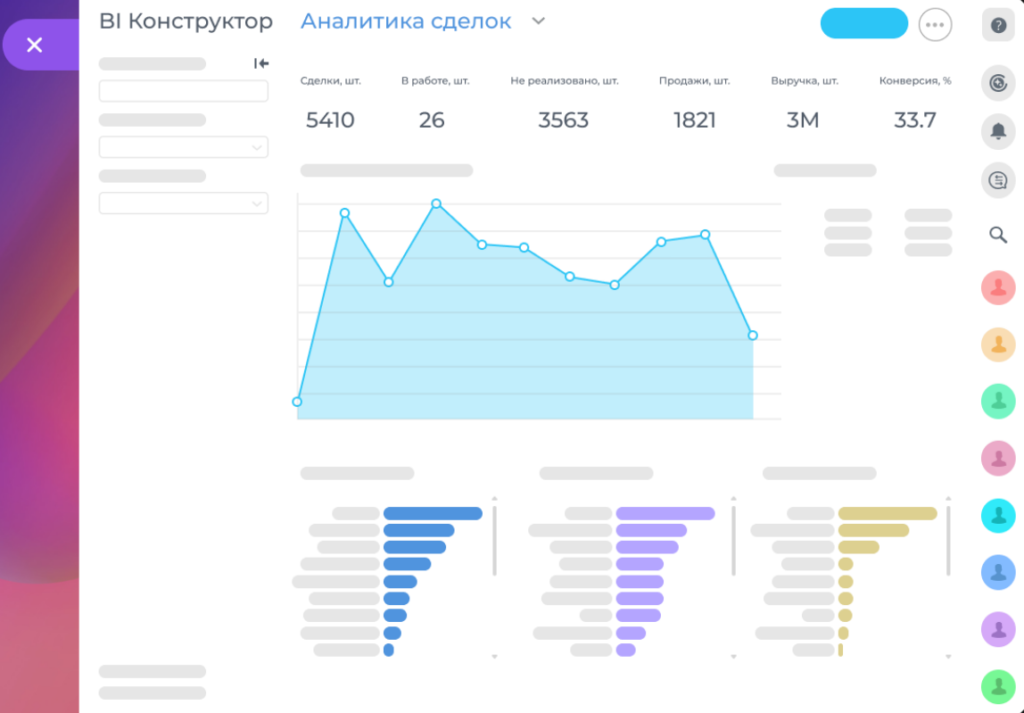Collapse the left filter panel arrow icon
The width and height of the screenshot is (1024, 713).
261,63
